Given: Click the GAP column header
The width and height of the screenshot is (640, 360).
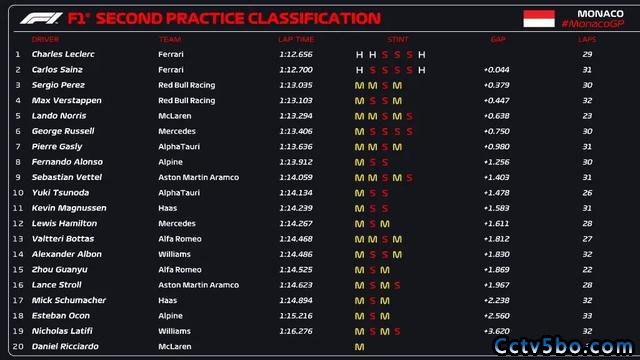Looking at the screenshot, I should point(498,40).
